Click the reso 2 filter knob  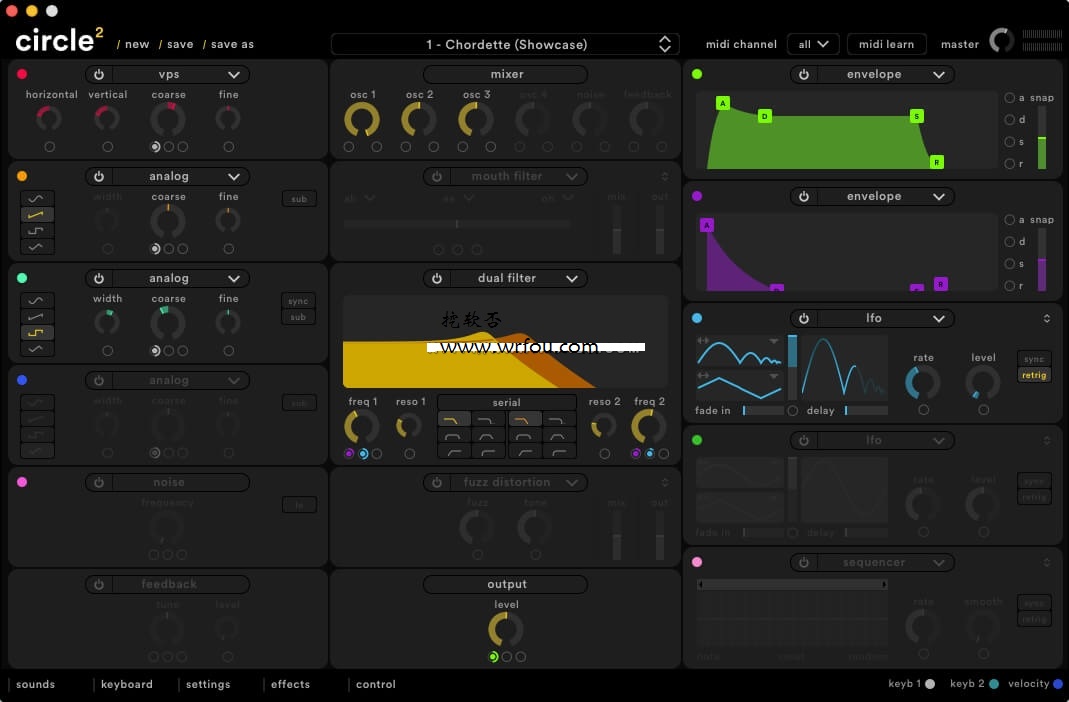pyautogui.click(x=603, y=427)
